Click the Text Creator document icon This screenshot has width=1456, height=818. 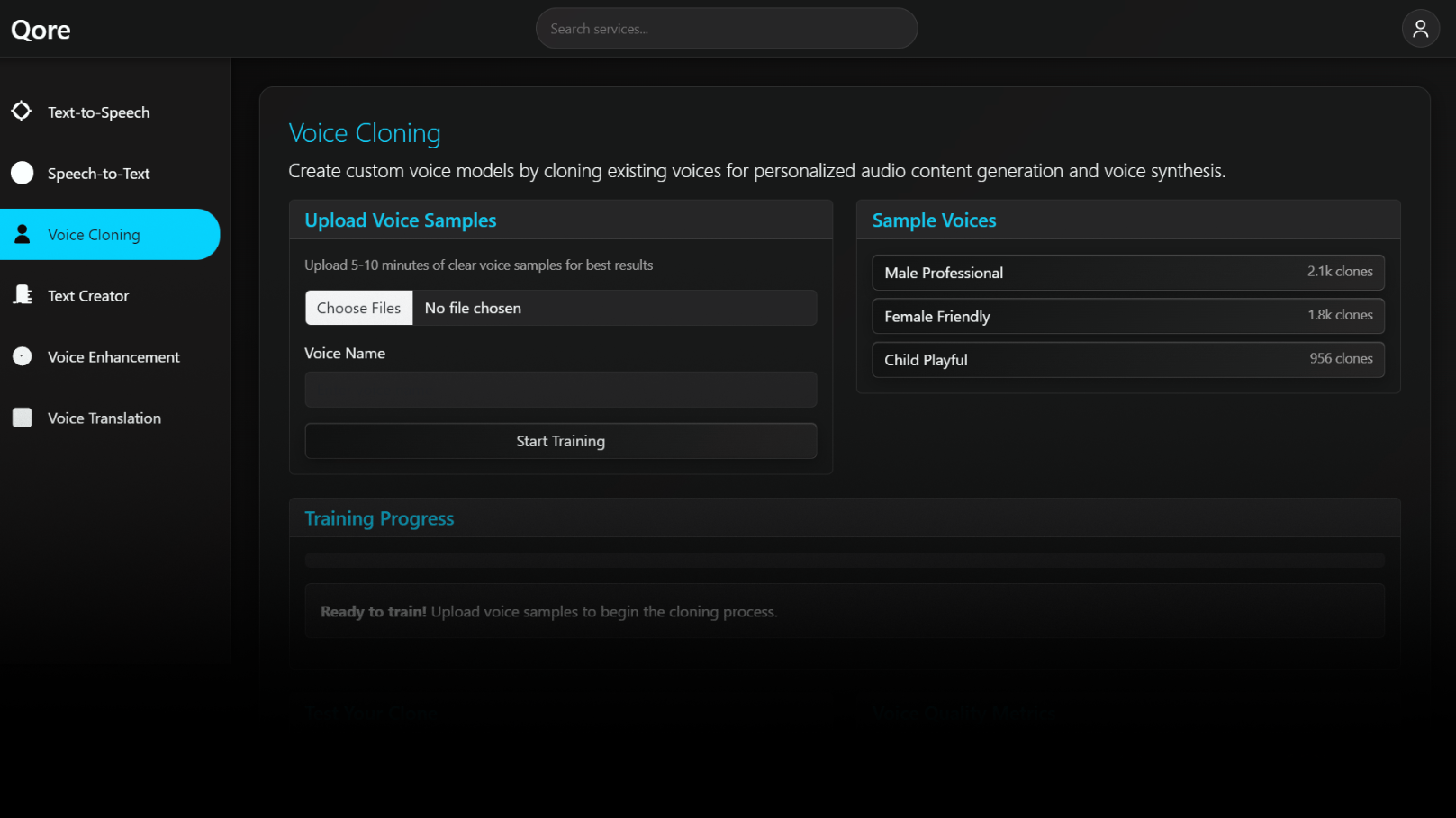click(x=23, y=295)
